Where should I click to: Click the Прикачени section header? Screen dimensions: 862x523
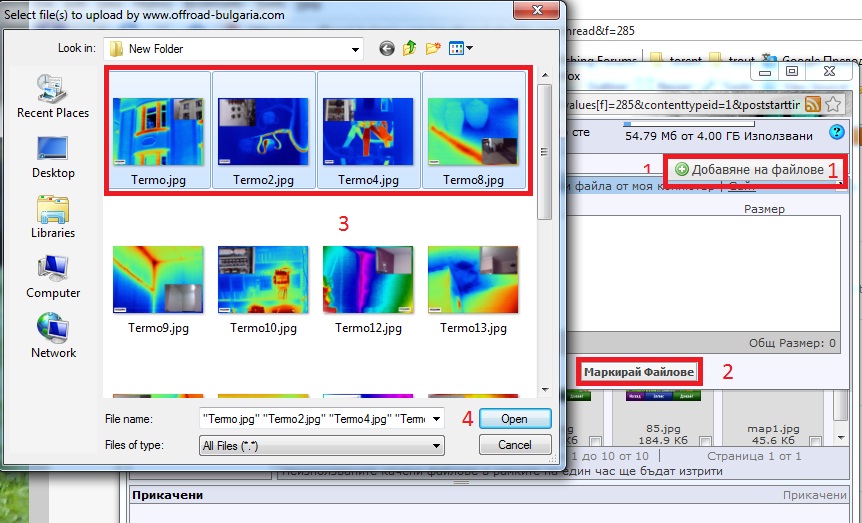click(167, 495)
